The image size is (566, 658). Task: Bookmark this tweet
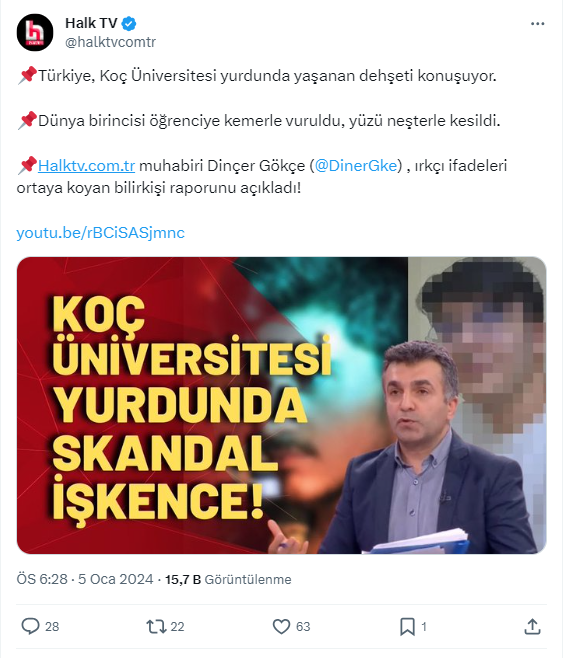[x=407, y=627]
